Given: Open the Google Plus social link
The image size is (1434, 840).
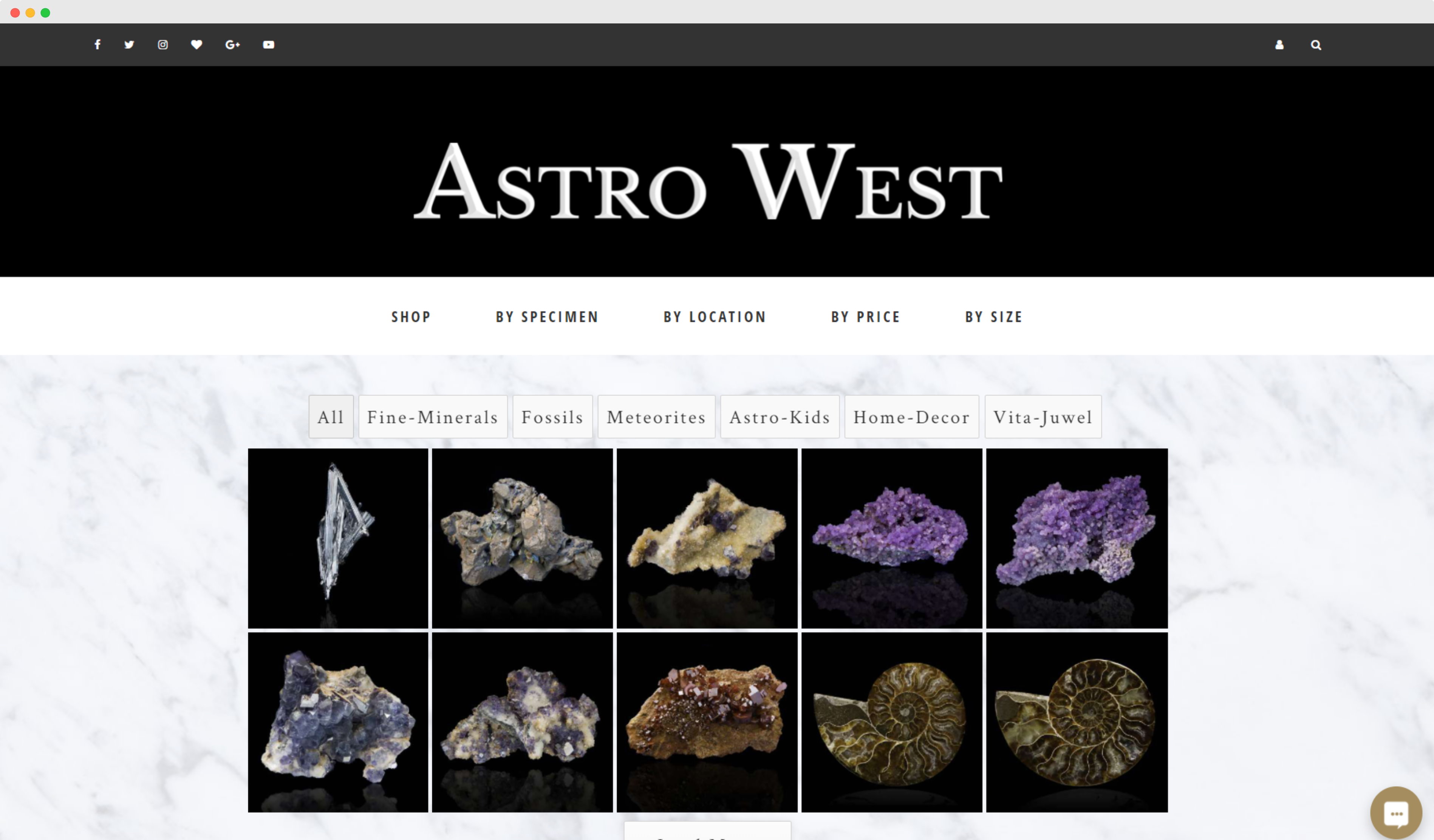Looking at the screenshot, I should pyautogui.click(x=232, y=44).
